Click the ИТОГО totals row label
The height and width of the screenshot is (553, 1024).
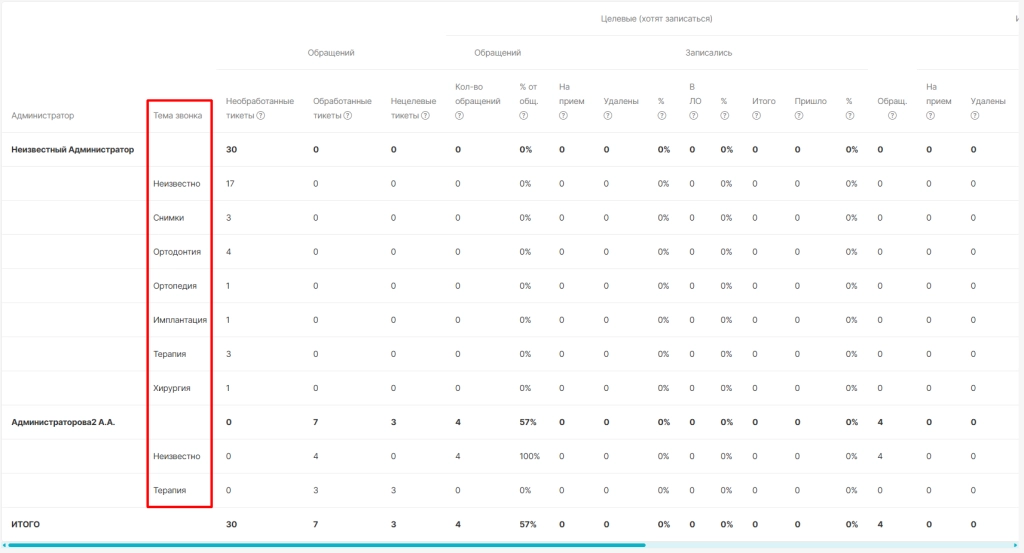(x=25, y=524)
